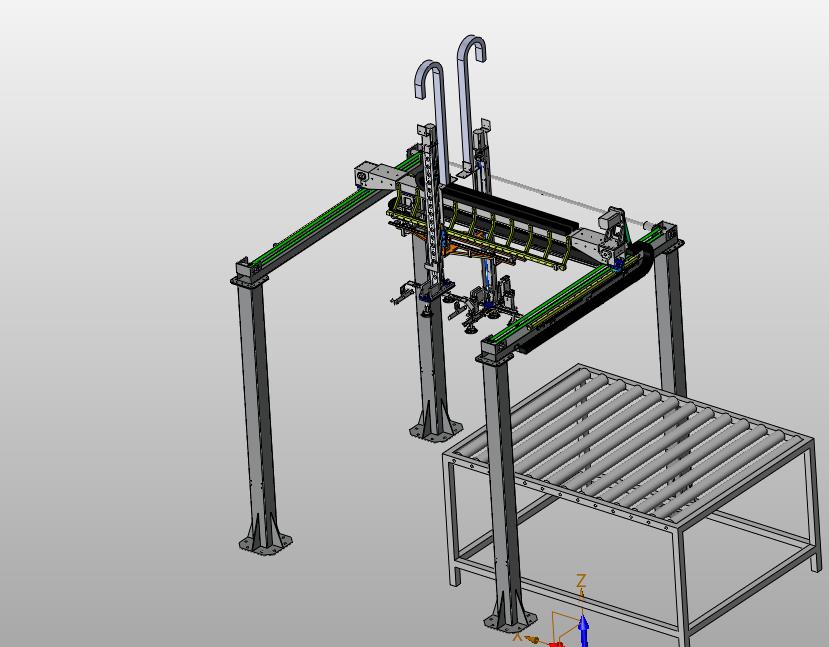Pick the left green linear rail beam
829x647 pixels.
(328, 215)
